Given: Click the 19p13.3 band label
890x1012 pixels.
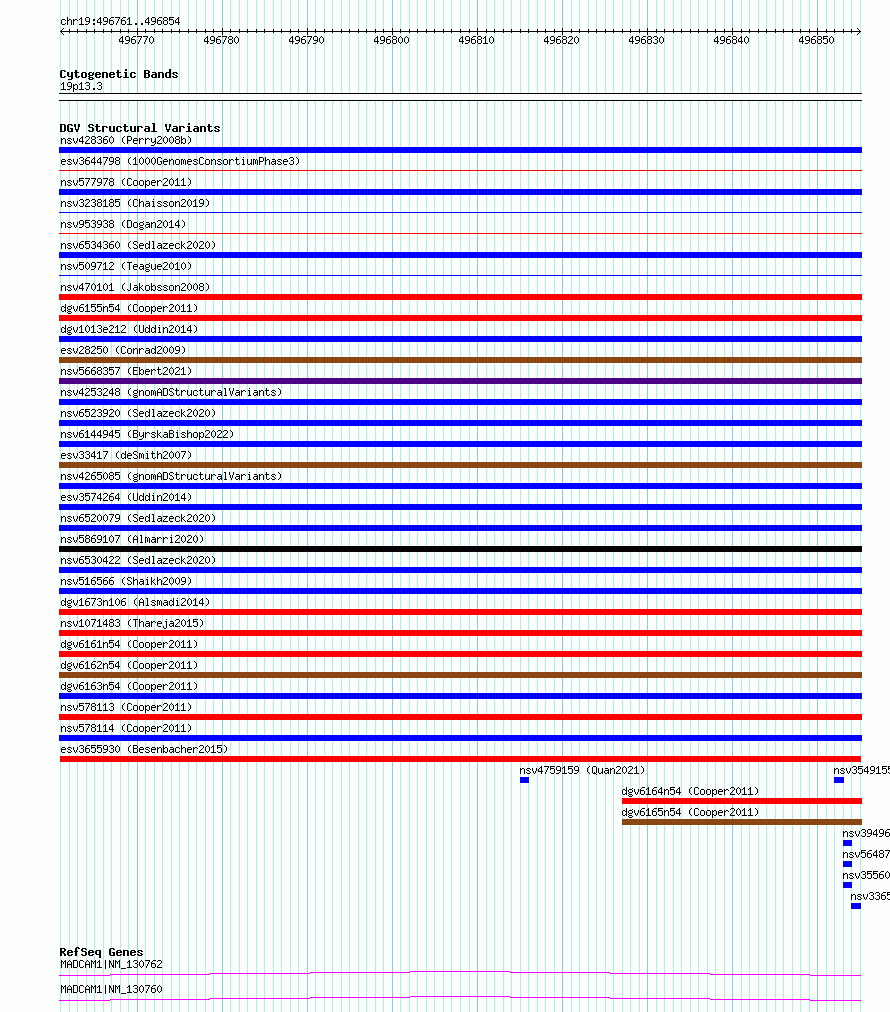Looking at the screenshot, I should point(81,86).
